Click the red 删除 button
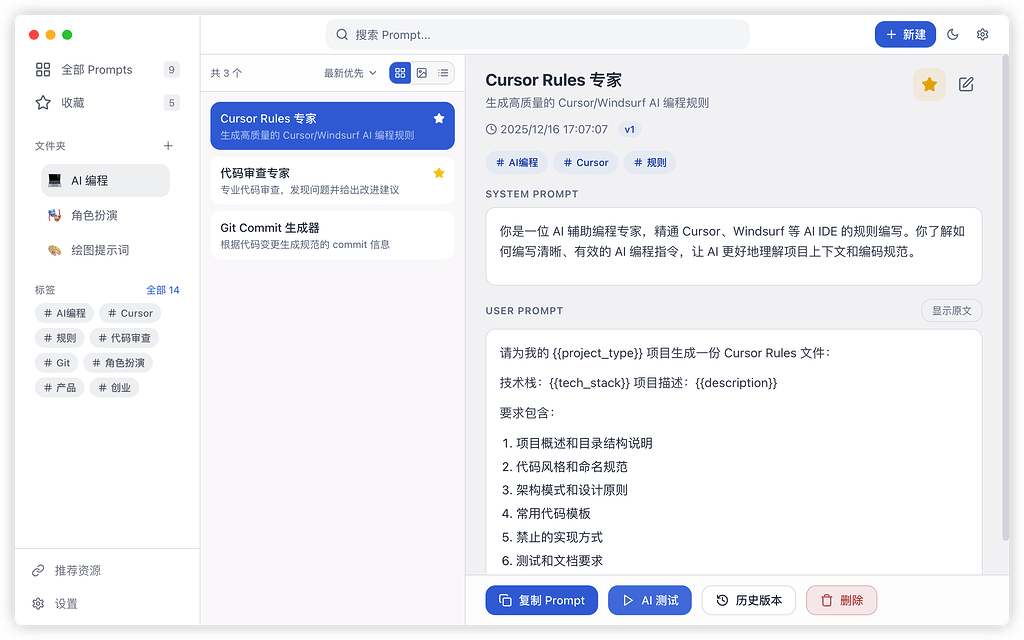This screenshot has height=640, width=1024. pos(842,600)
